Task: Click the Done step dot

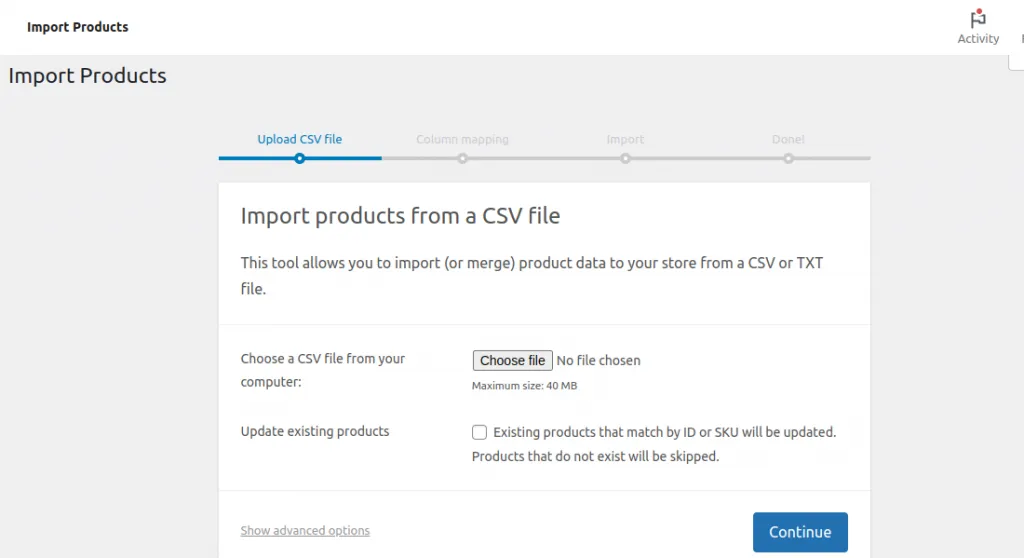Action: pyautogui.click(x=788, y=158)
